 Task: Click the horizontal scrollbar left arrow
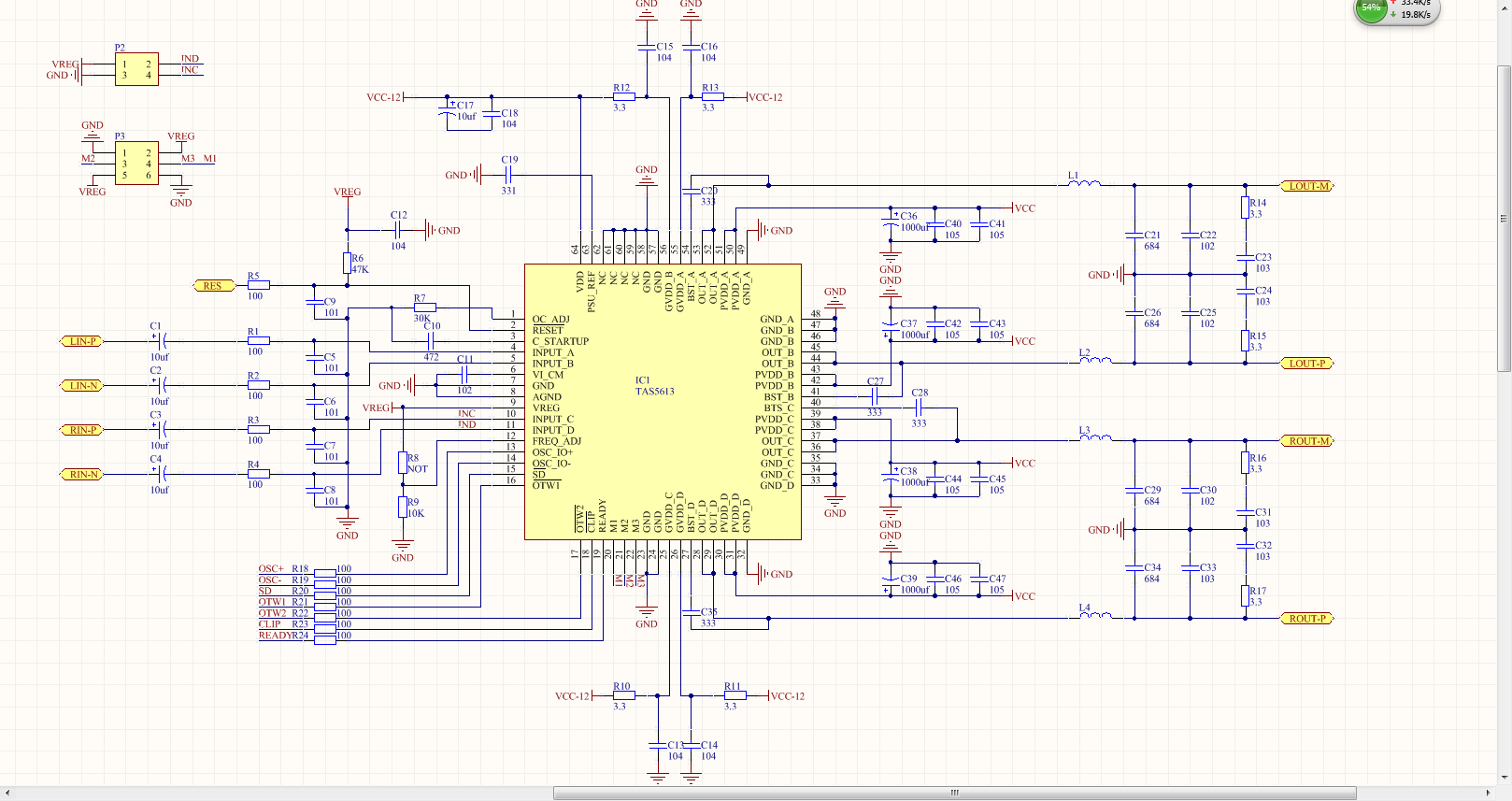coord(6,793)
